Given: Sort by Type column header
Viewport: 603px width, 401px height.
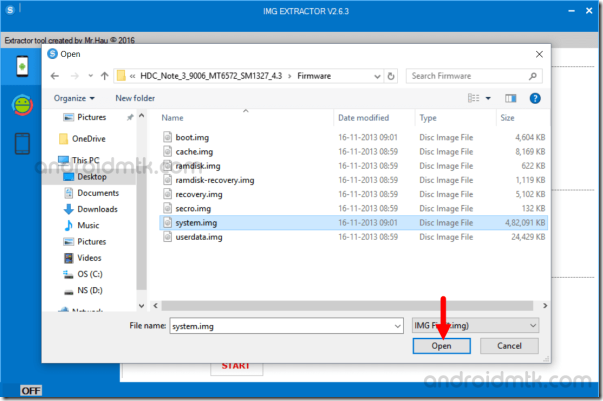Looking at the screenshot, I should [x=428, y=118].
